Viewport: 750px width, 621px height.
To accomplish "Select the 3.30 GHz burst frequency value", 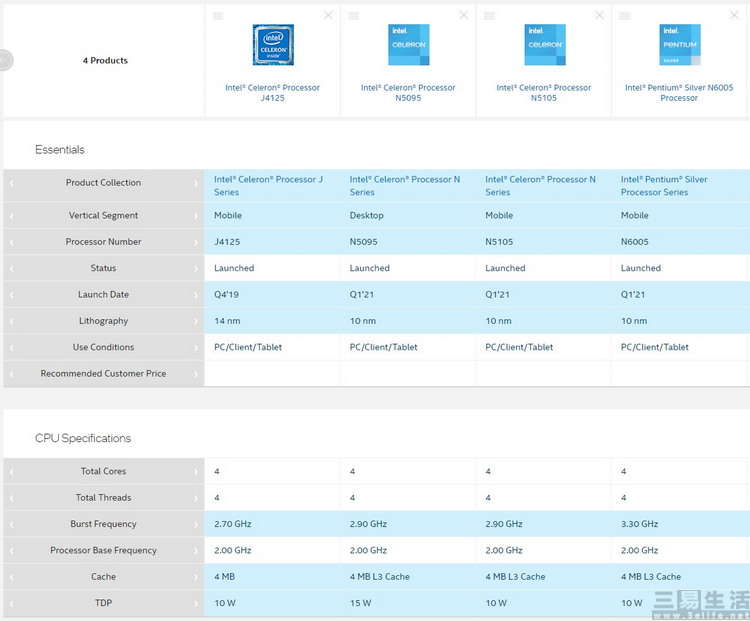I will tap(640, 524).
